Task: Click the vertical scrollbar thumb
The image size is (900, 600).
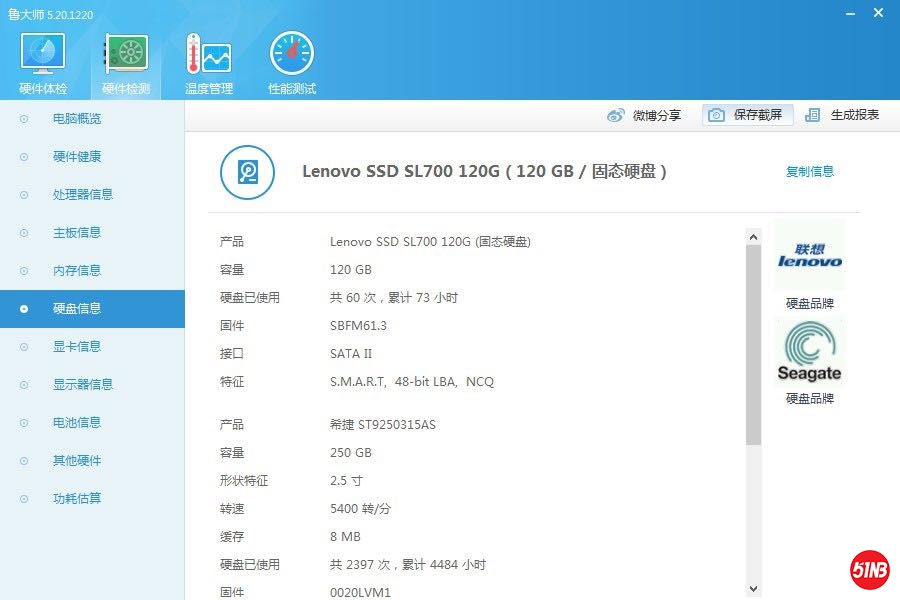Action: pyautogui.click(x=754, y=344)
